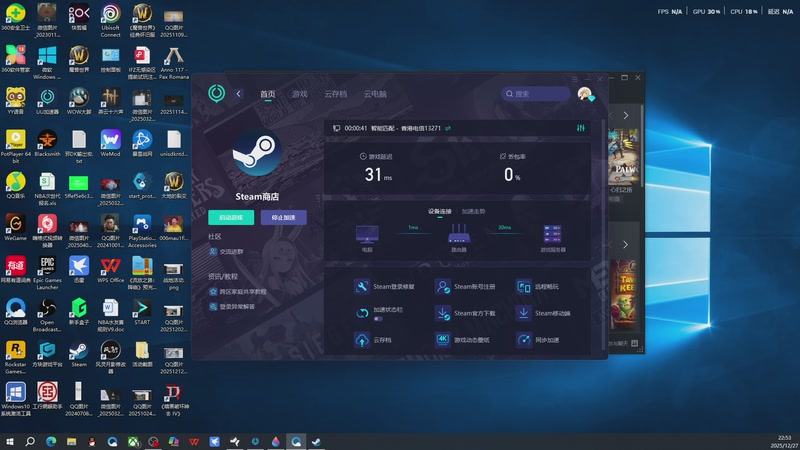Image resolution: width=800 pixels, height=450 pixels.
Task: Switch to the 游戏 games tab
Action: tap(299, 94)
